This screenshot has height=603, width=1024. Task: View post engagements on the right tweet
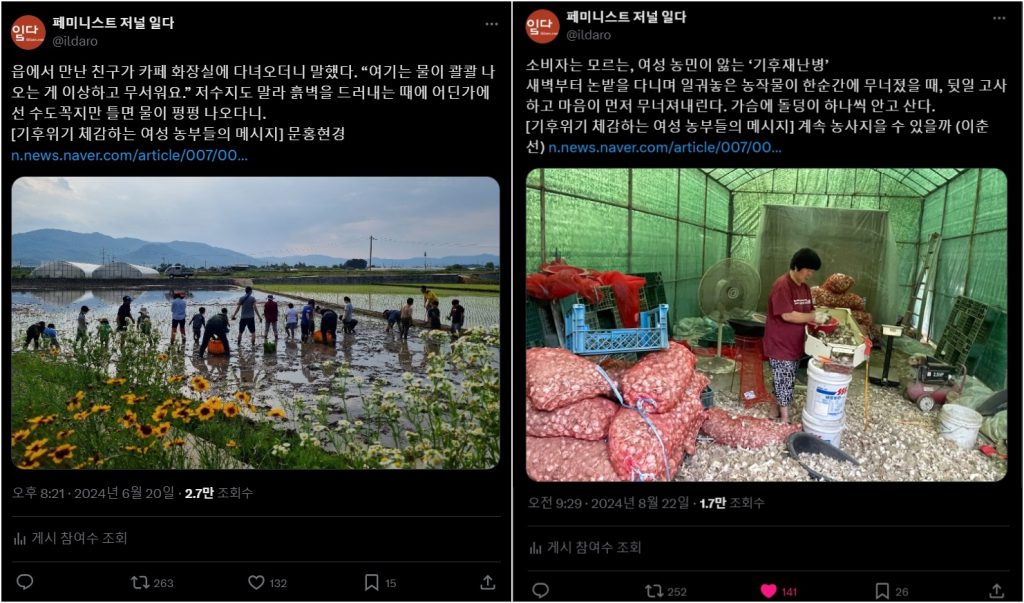click(x=585, y=547)
